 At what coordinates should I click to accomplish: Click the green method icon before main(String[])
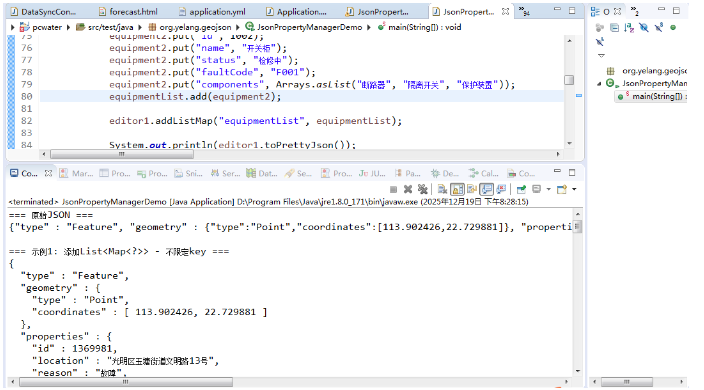coord(621,96)
